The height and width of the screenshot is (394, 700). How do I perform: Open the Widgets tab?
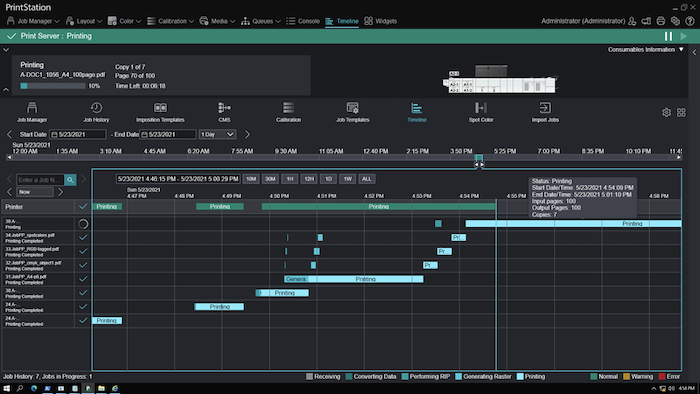tap(380, 21)
